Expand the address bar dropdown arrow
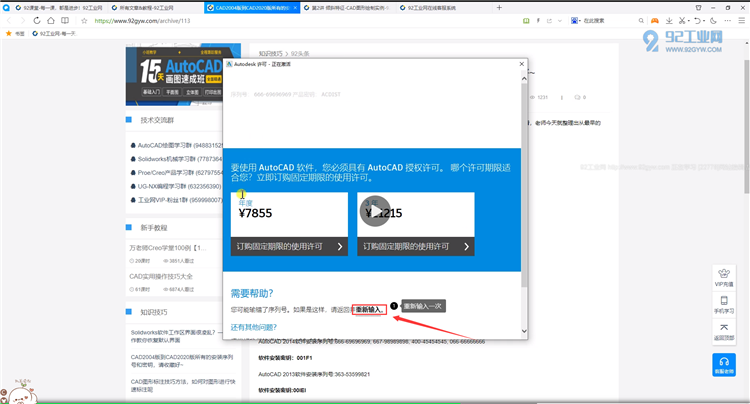Viewport: 750px width, 404px height. [560, 21]
